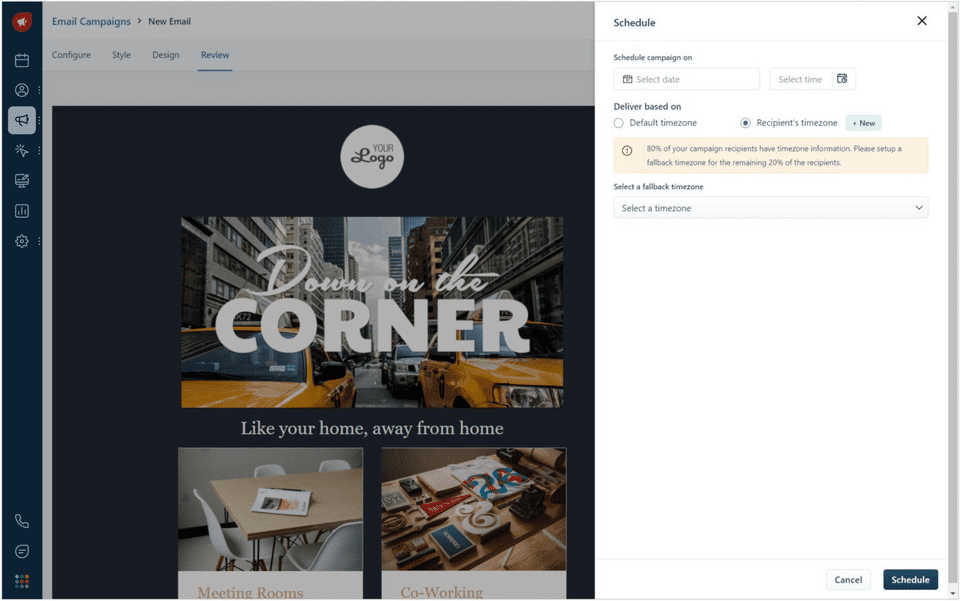Click the Meeting Rooms heading text
This screenshot has height=601, width=960.
coord(250,592)
